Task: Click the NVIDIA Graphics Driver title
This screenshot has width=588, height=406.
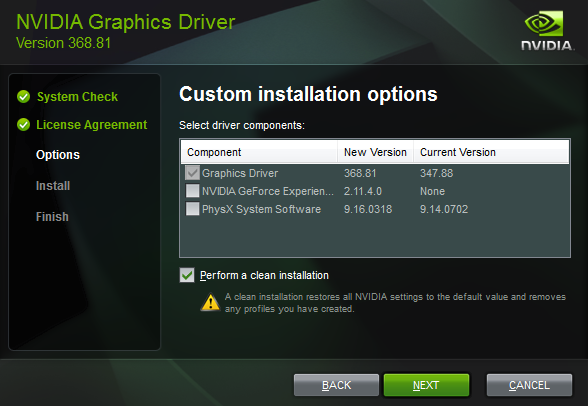Action: point(126,22)
